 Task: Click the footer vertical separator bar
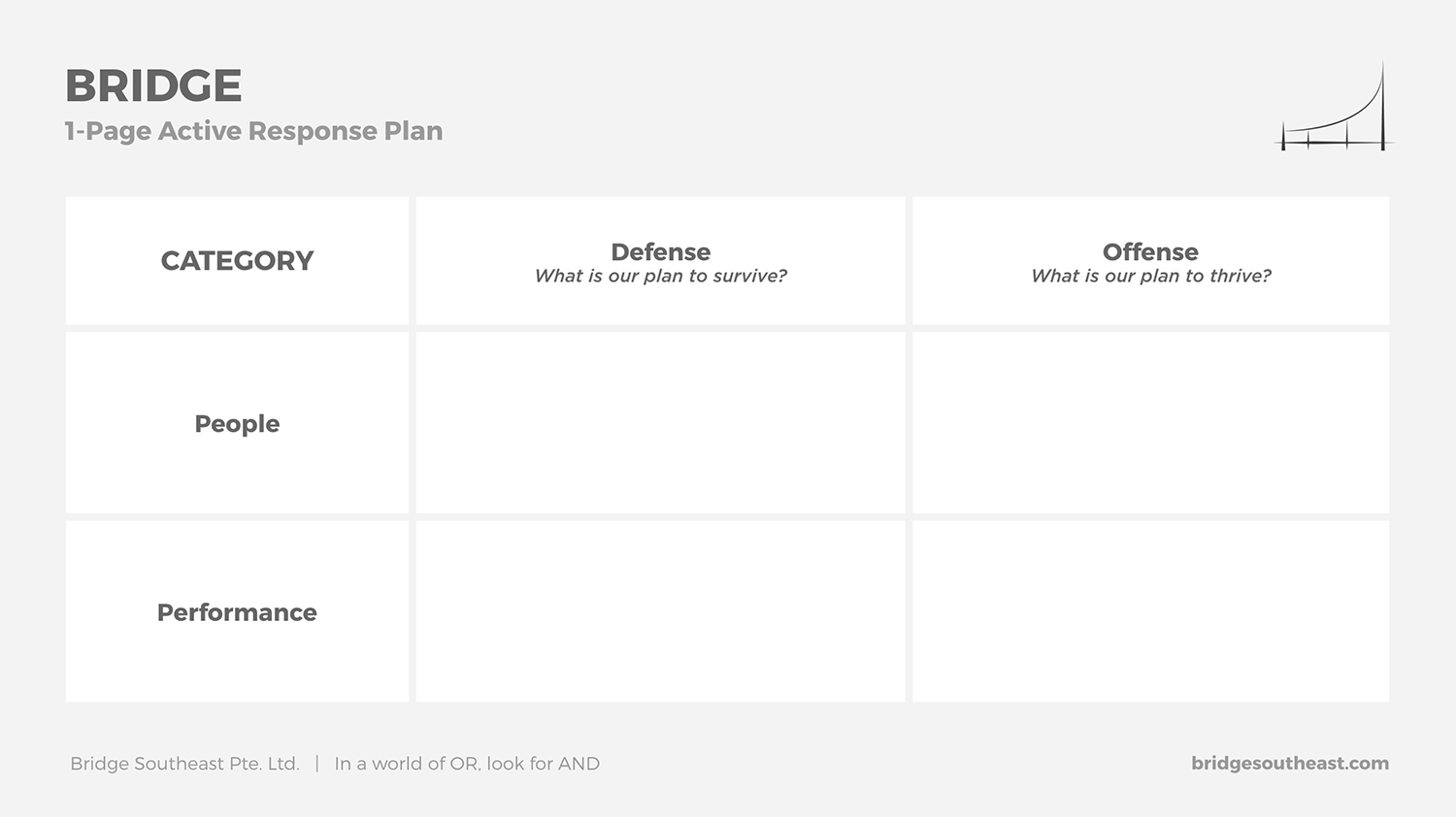coord(316,764)
